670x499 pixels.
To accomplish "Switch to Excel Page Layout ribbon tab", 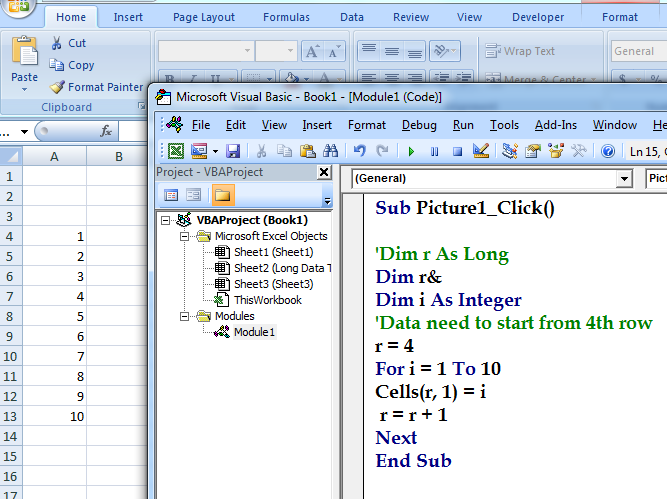I will click(204, 17).
